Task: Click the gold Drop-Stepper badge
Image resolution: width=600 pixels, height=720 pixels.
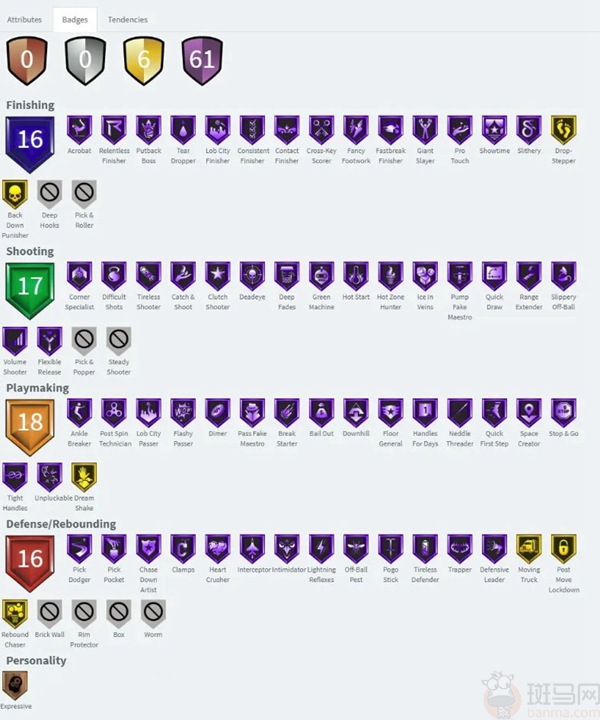Action: point(564,130)
